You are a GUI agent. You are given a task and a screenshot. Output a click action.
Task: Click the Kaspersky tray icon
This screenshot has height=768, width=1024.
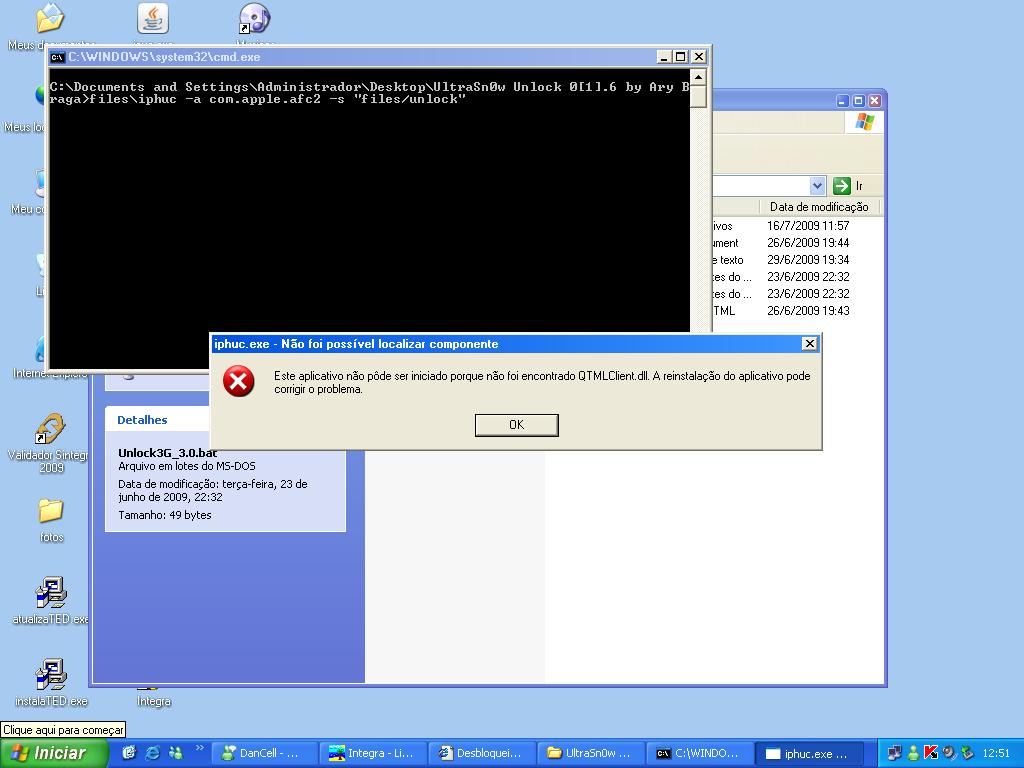pos(931,753)
